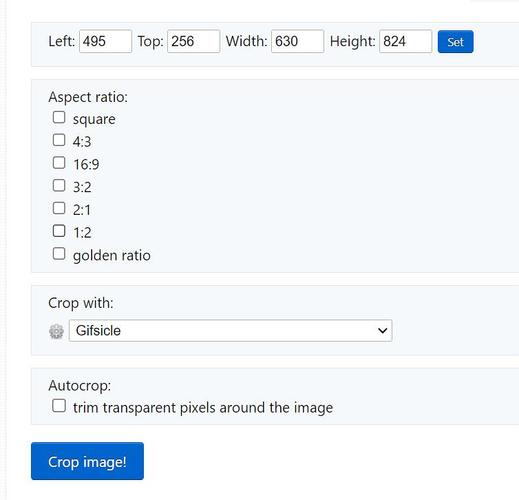Click the gear icon beside Gifsicle
This screenshot has height=500, width=519.
click(x=56, y=331)
